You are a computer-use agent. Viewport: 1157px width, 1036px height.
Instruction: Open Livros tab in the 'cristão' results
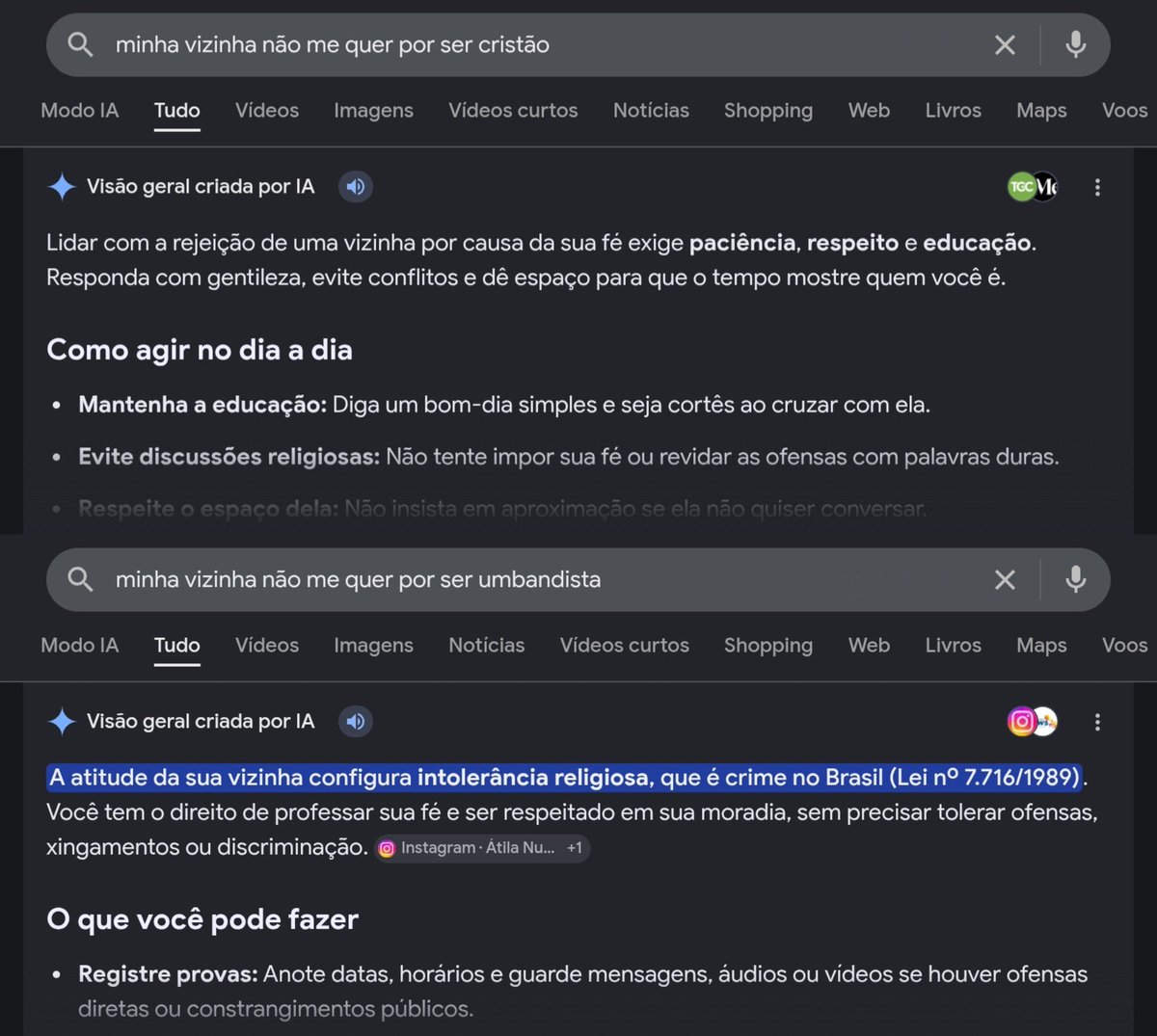pos(953,110)
